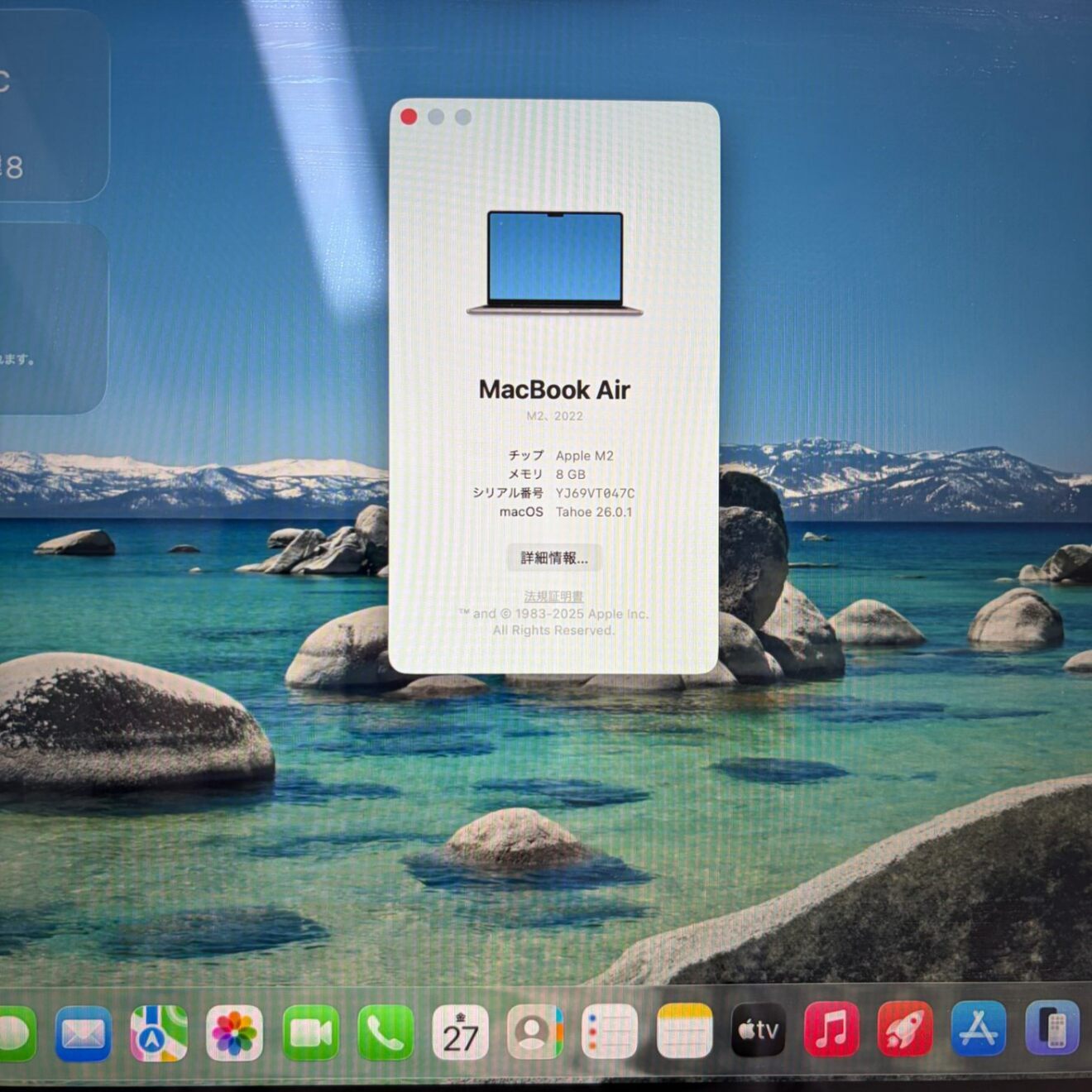Click the 詳細情報... button
The width and height of the screenshot is (1092, 1092).
point(553,558)
